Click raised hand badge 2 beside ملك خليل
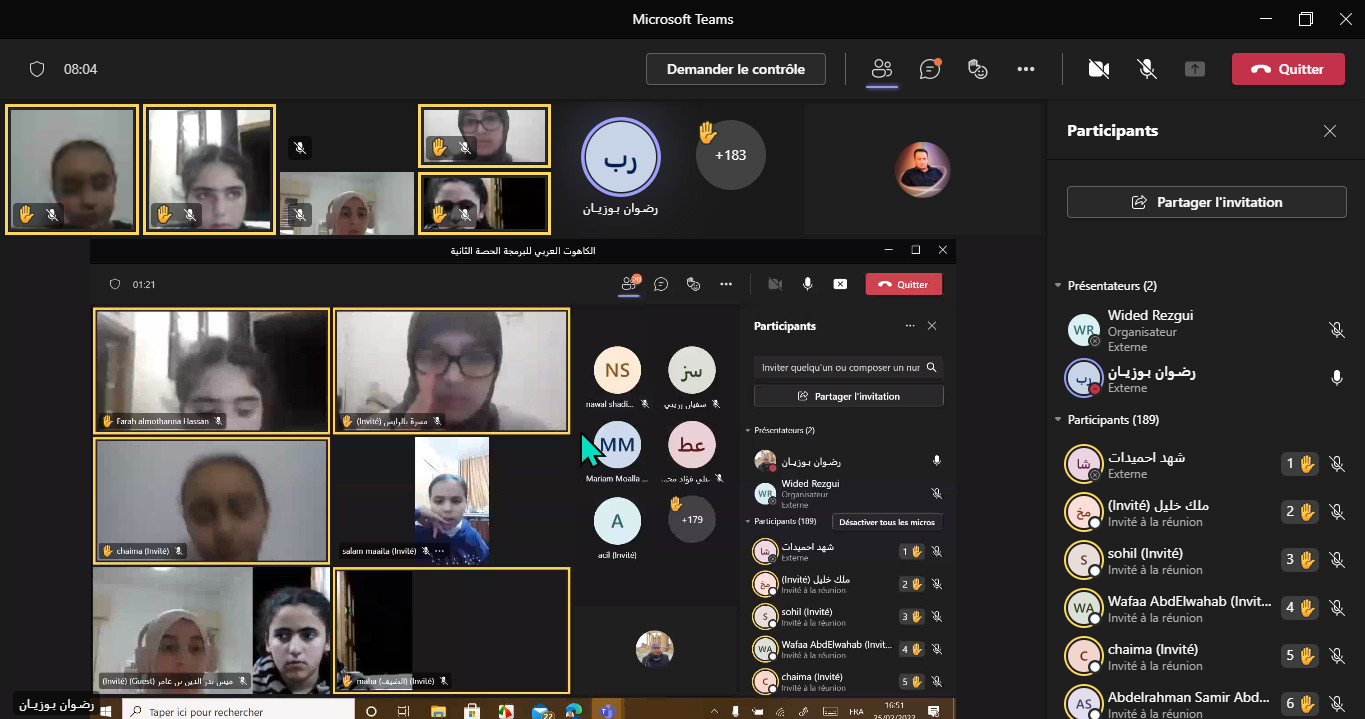Screen dimensions: 1365x719 tap(1301, 511)
